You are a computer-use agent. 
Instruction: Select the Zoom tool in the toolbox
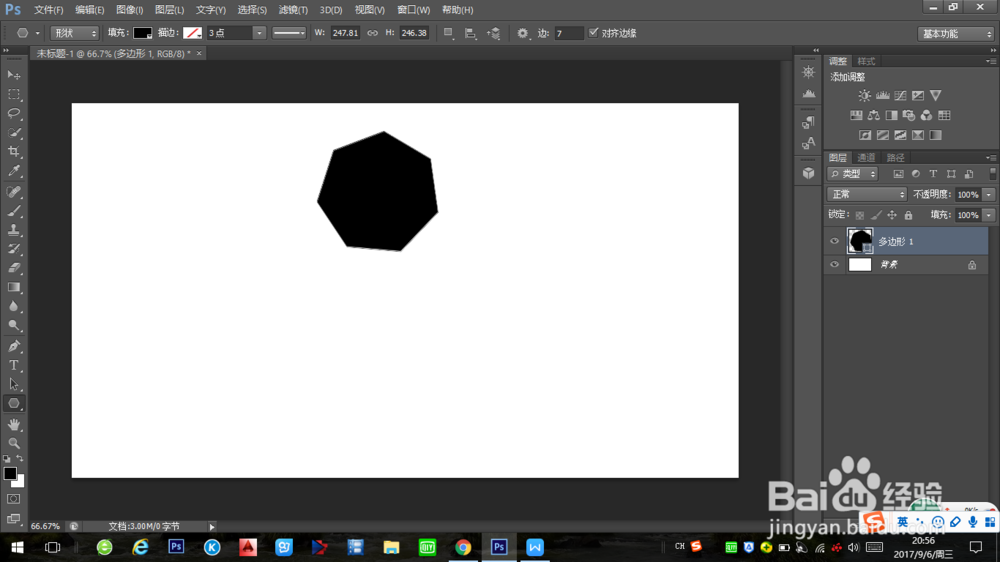(13, 443)
